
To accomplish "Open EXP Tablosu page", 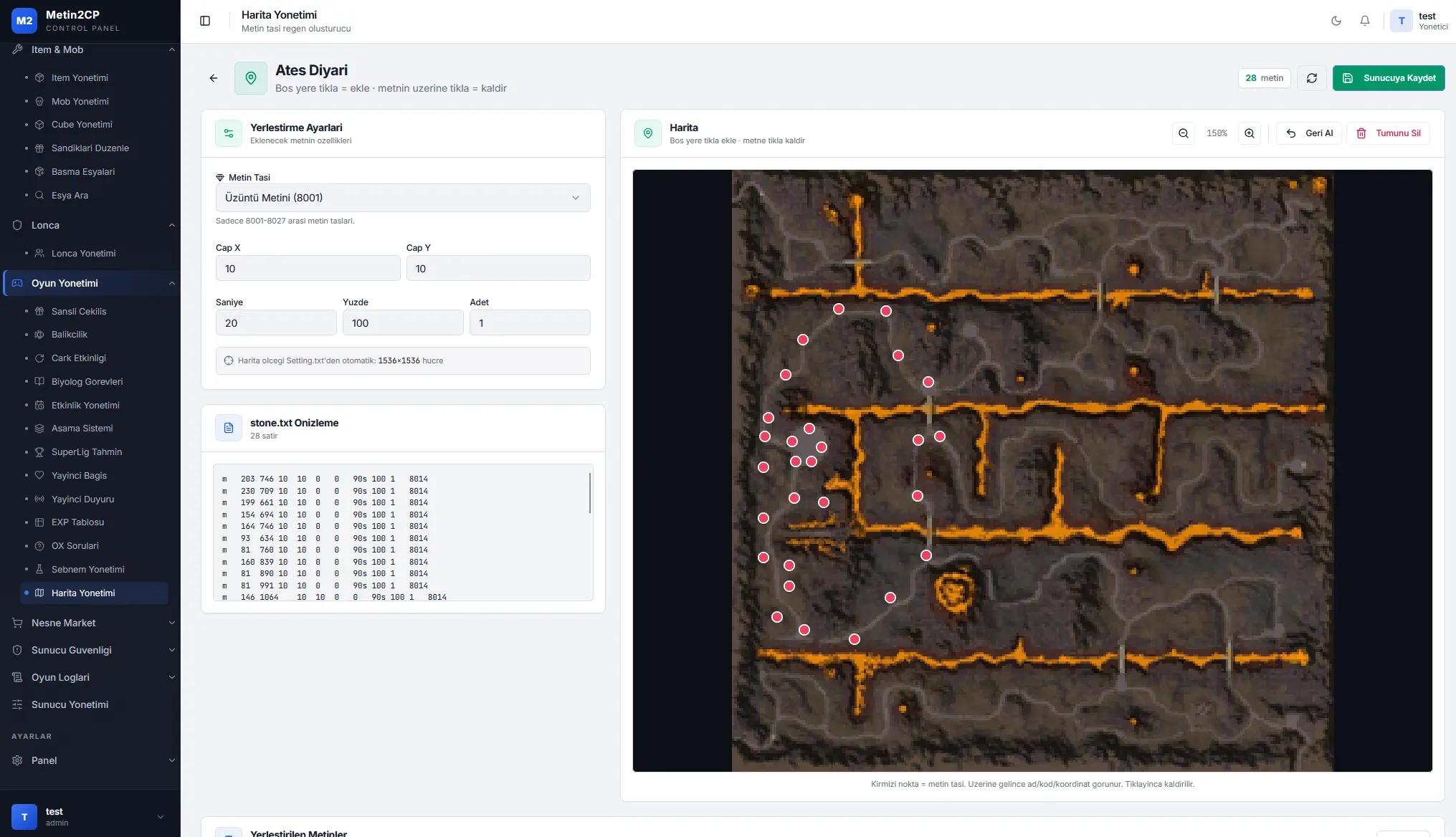I will tap(77, 522).
